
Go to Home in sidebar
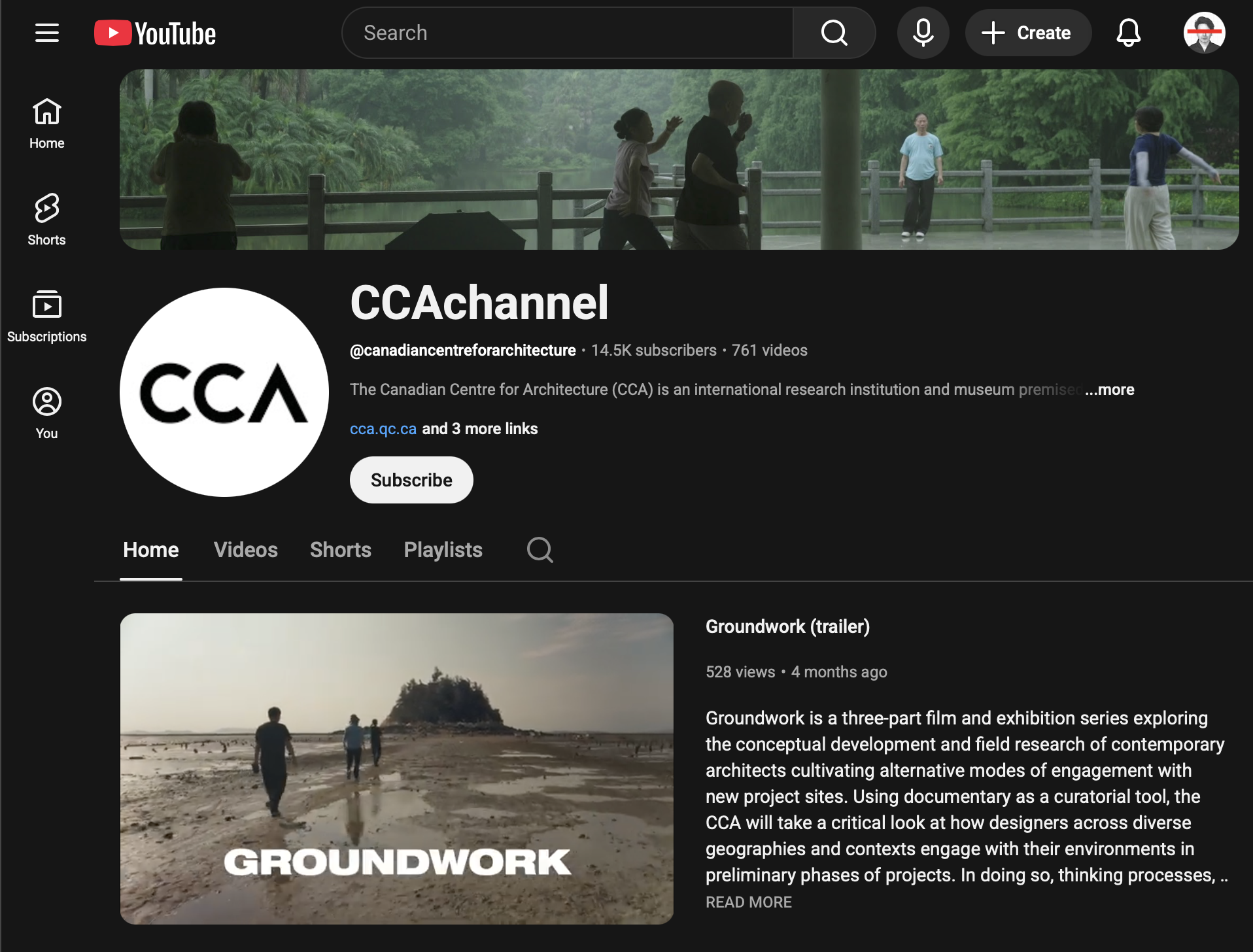tap(46, 123)
